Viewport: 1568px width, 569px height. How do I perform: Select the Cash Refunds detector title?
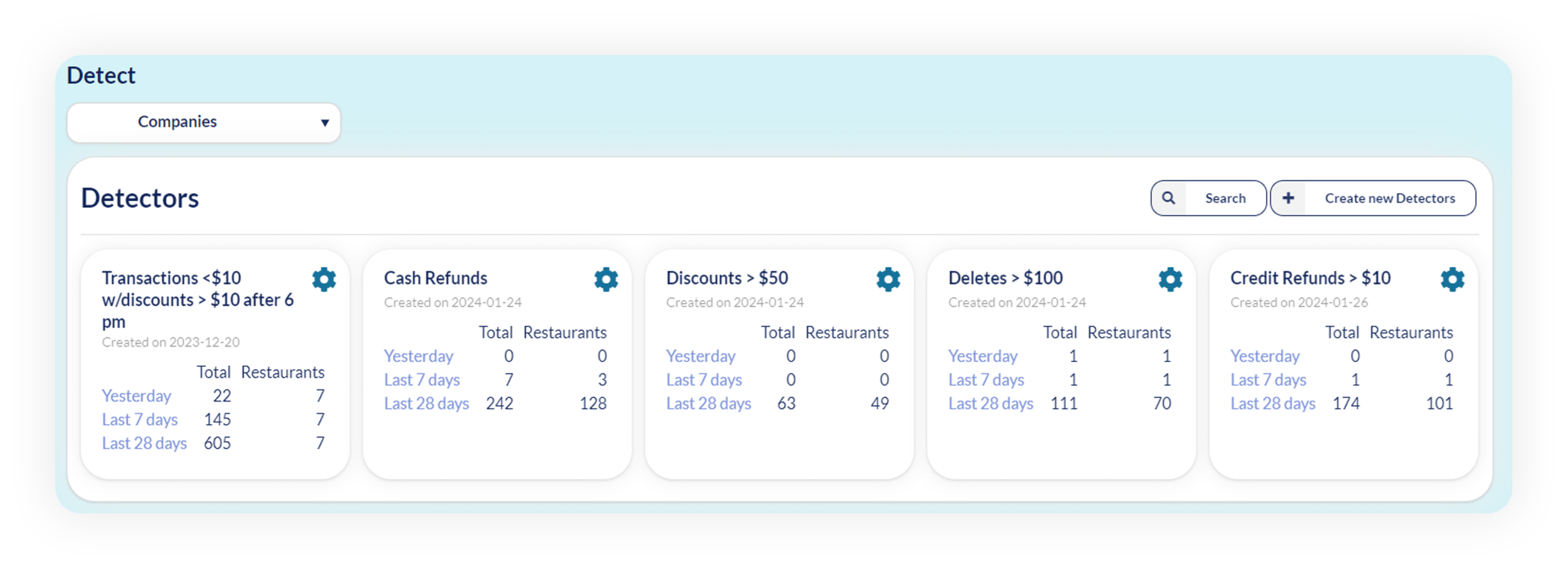(x=435, y=278)
